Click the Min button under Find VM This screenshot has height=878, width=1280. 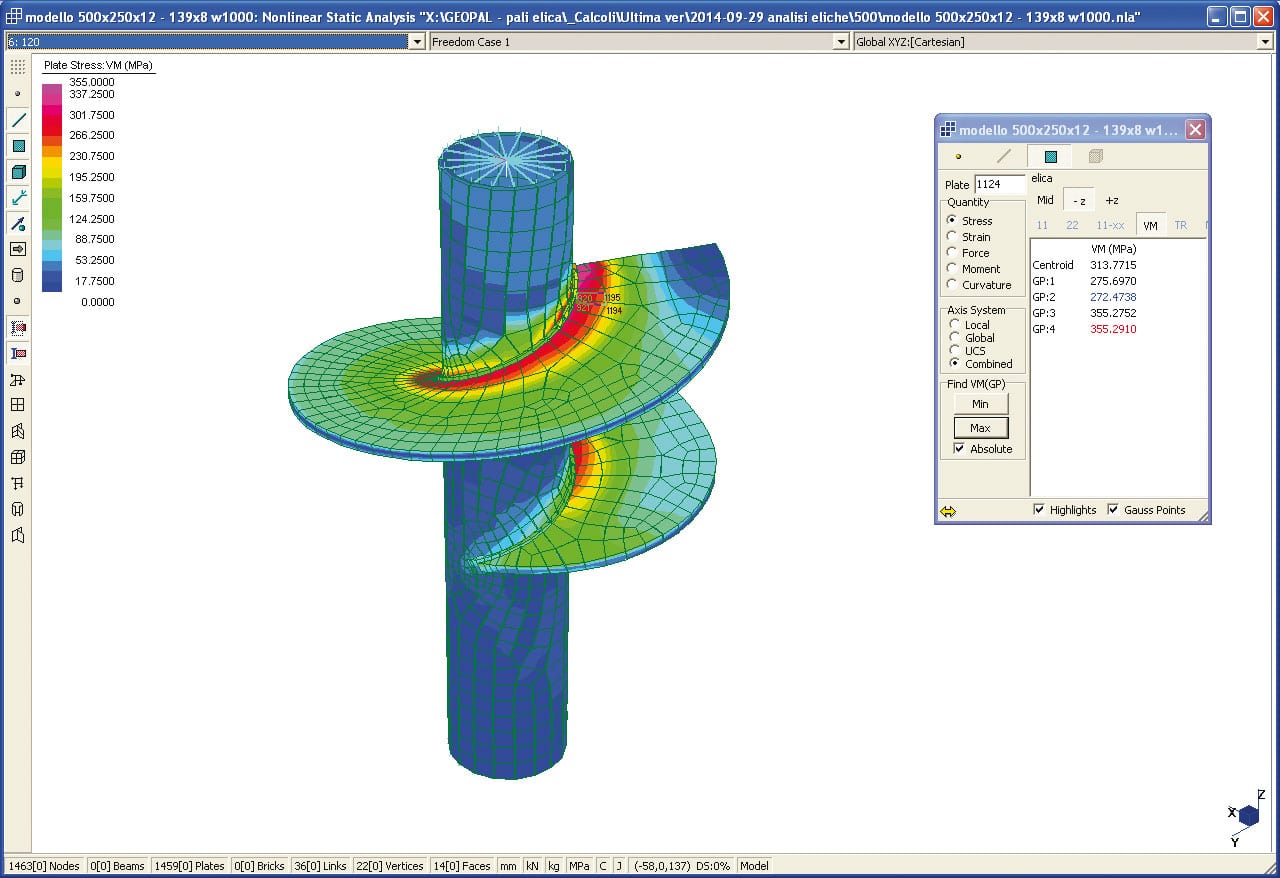[980, 403]
